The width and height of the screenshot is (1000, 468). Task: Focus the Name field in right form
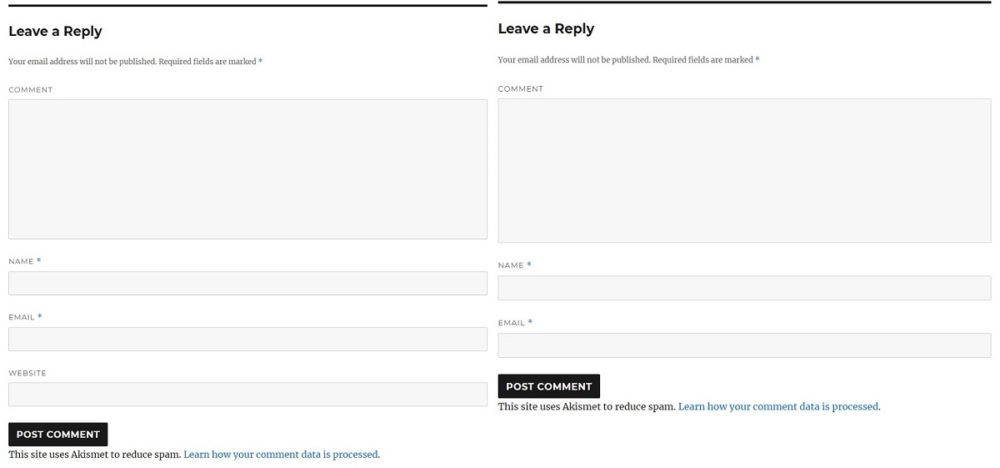tap(744, 288)
